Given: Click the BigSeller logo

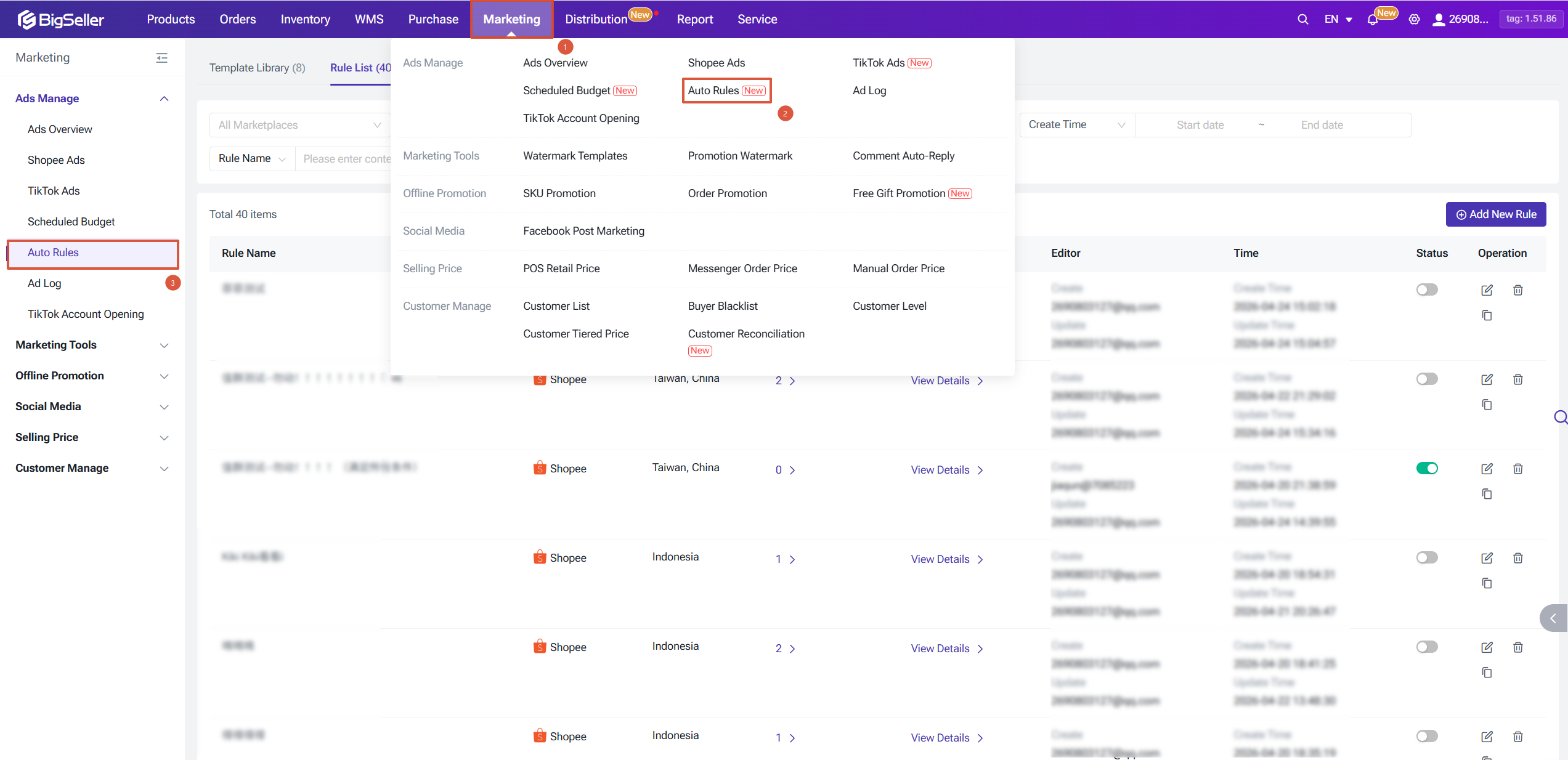Looking at the screenshot, I should tap(61, 20).
